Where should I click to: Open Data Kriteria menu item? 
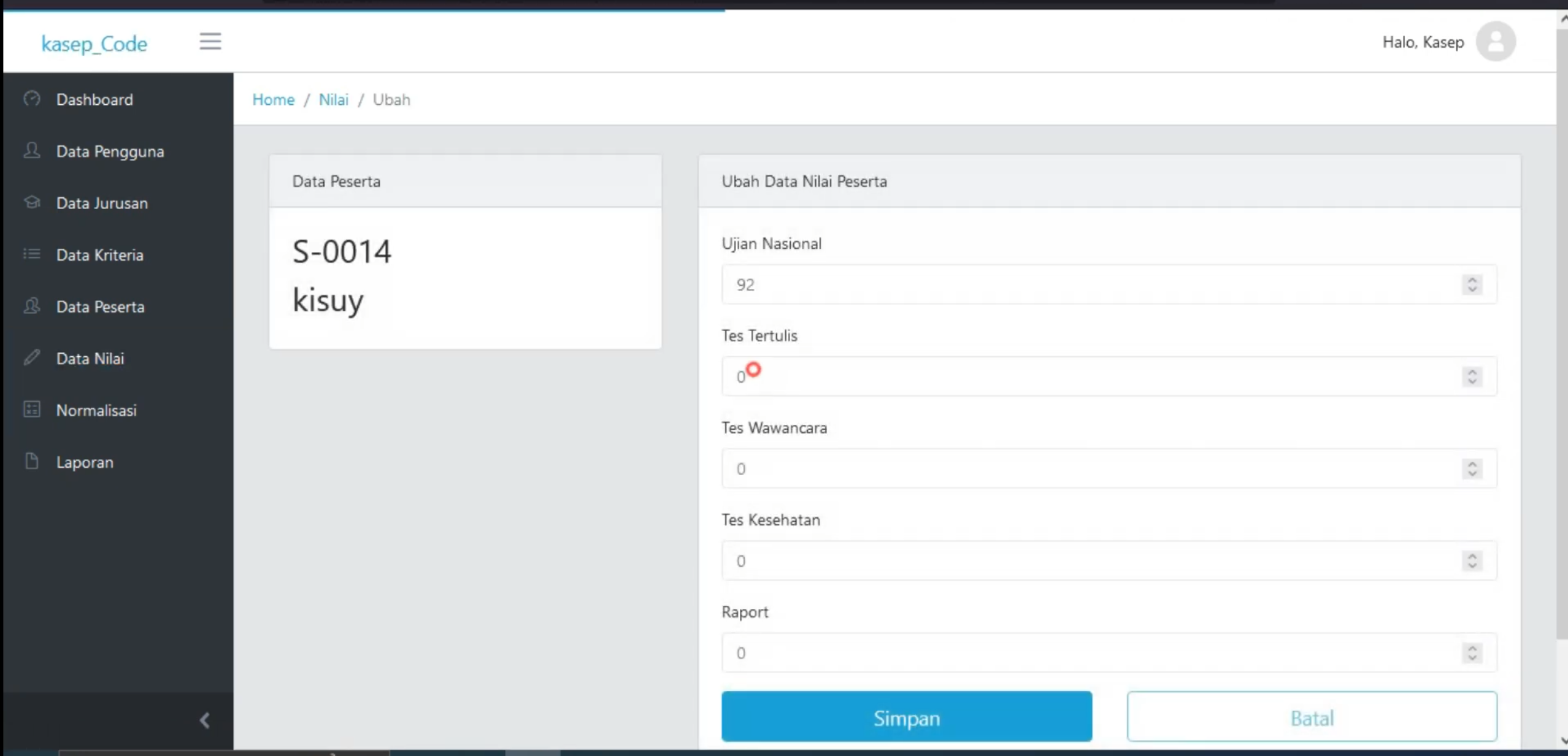pos(118,255)
